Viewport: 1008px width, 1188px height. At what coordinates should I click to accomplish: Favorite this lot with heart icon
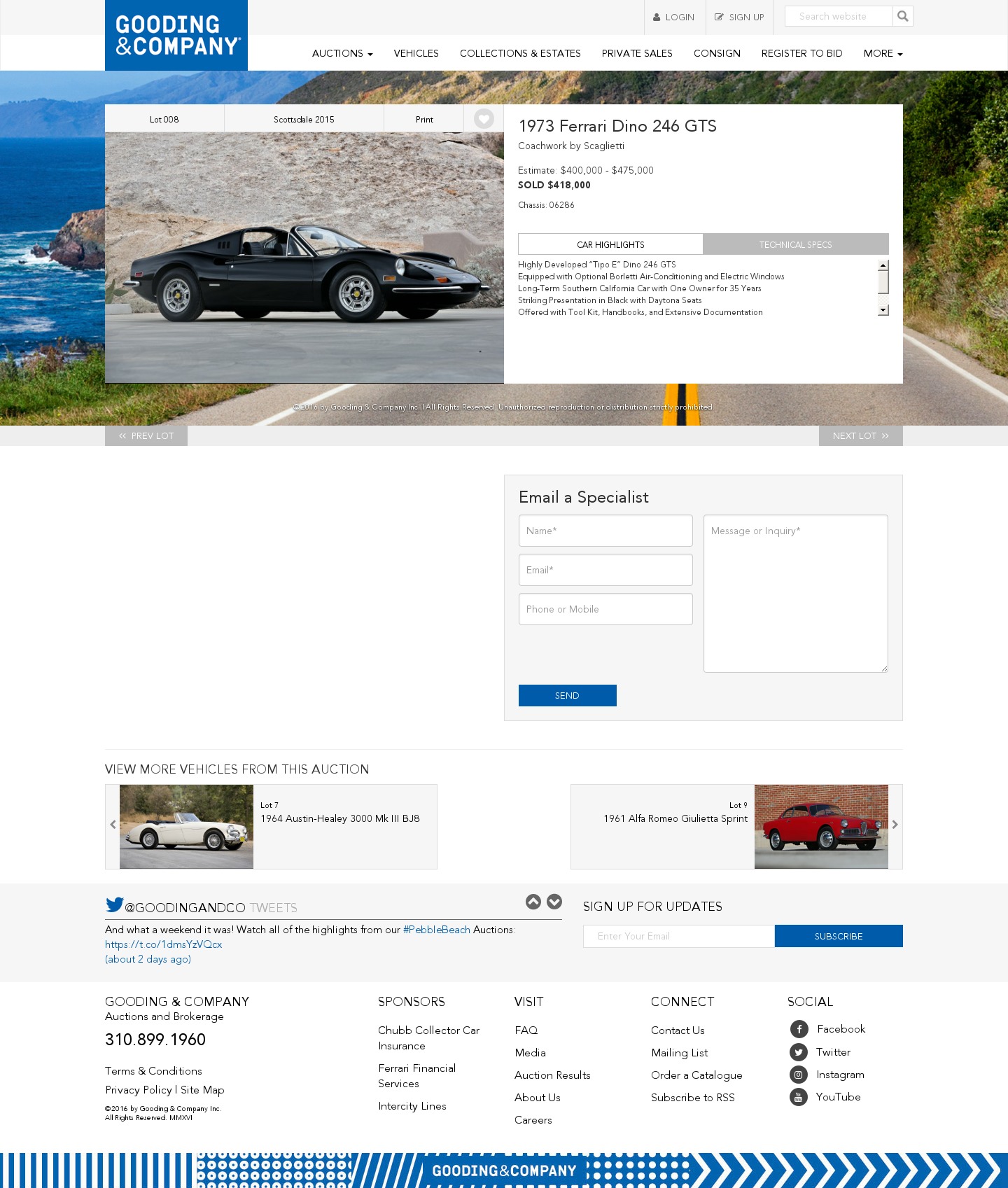[484, 119]
